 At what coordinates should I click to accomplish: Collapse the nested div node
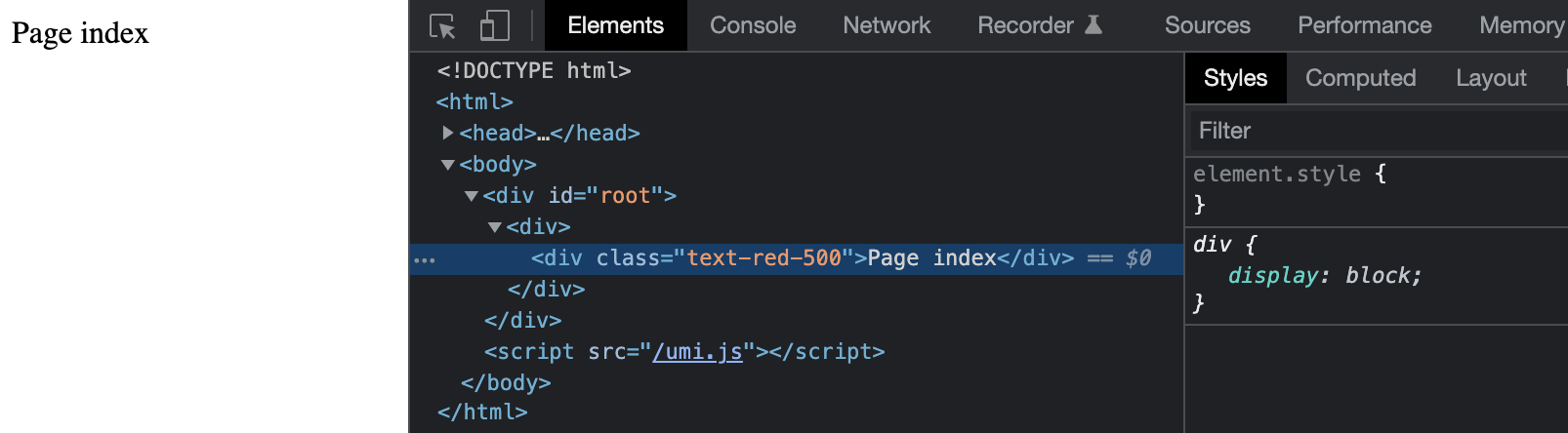tap(494, 227)
